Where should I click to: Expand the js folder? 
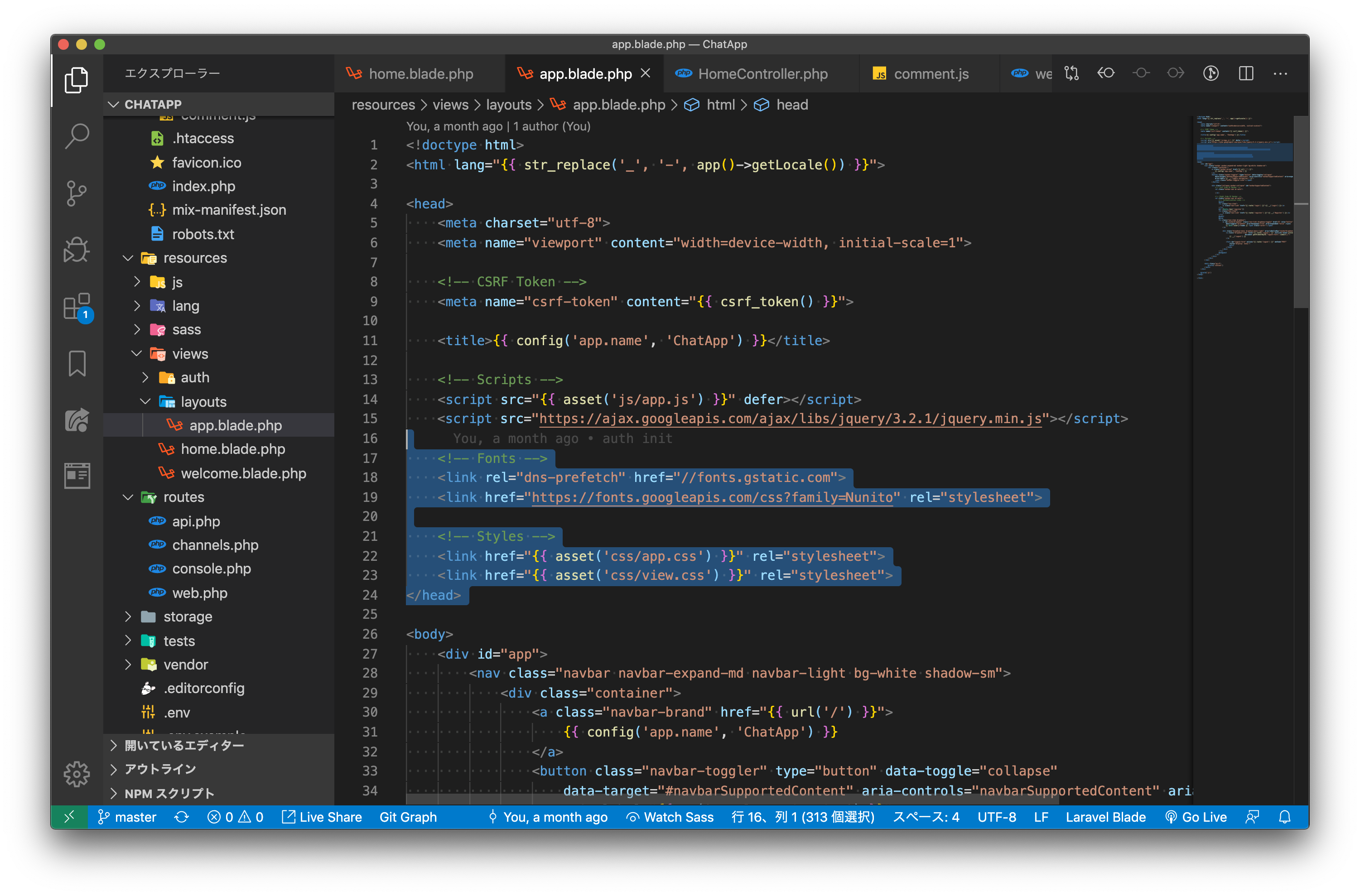click(219, 282)
